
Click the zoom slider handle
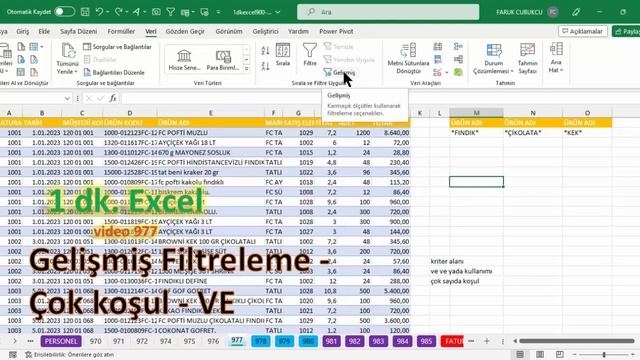[x=604, y=354]
